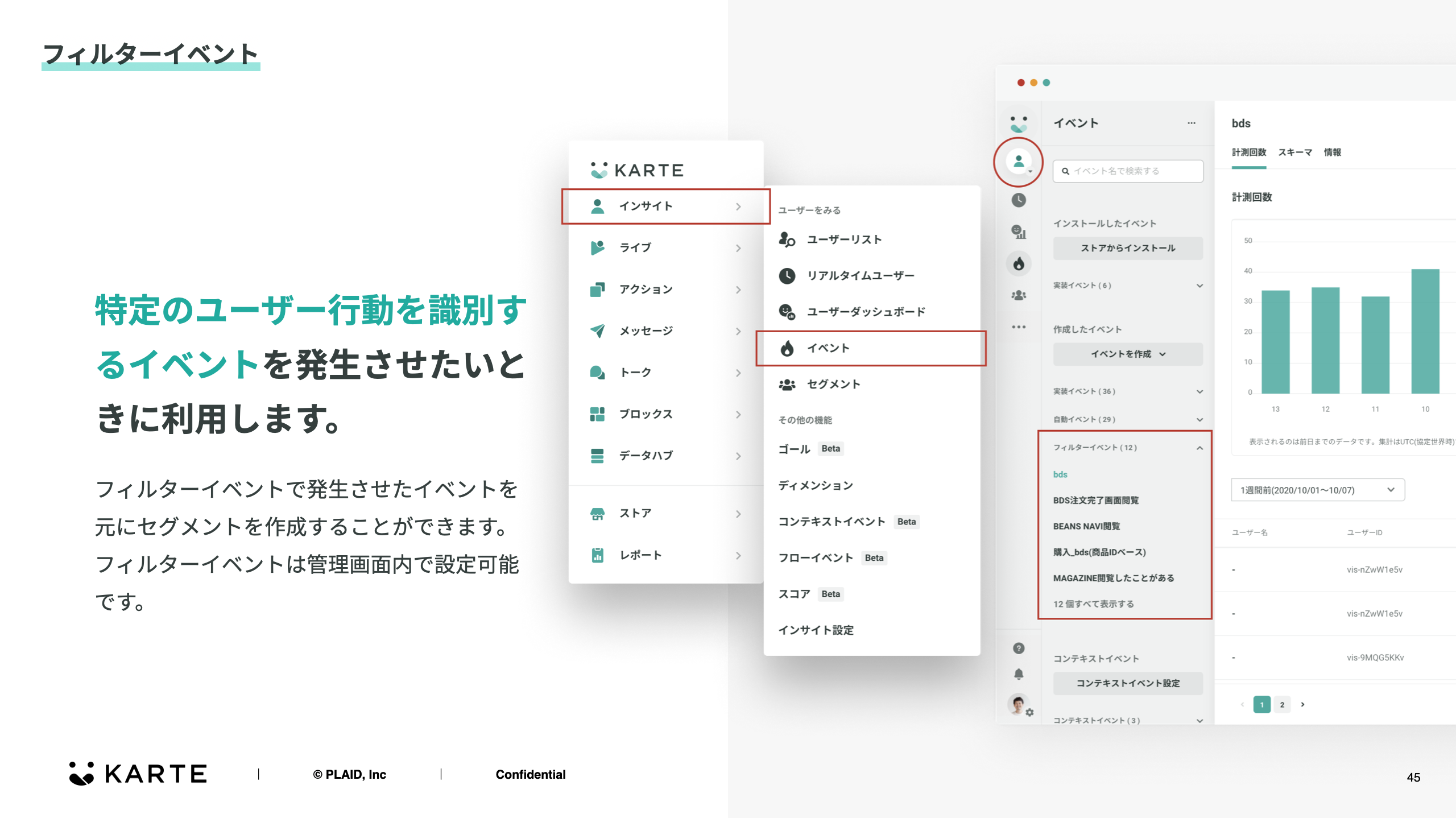
Task: Click the flame event icon in sidebar
Action: coord(1019,264)
